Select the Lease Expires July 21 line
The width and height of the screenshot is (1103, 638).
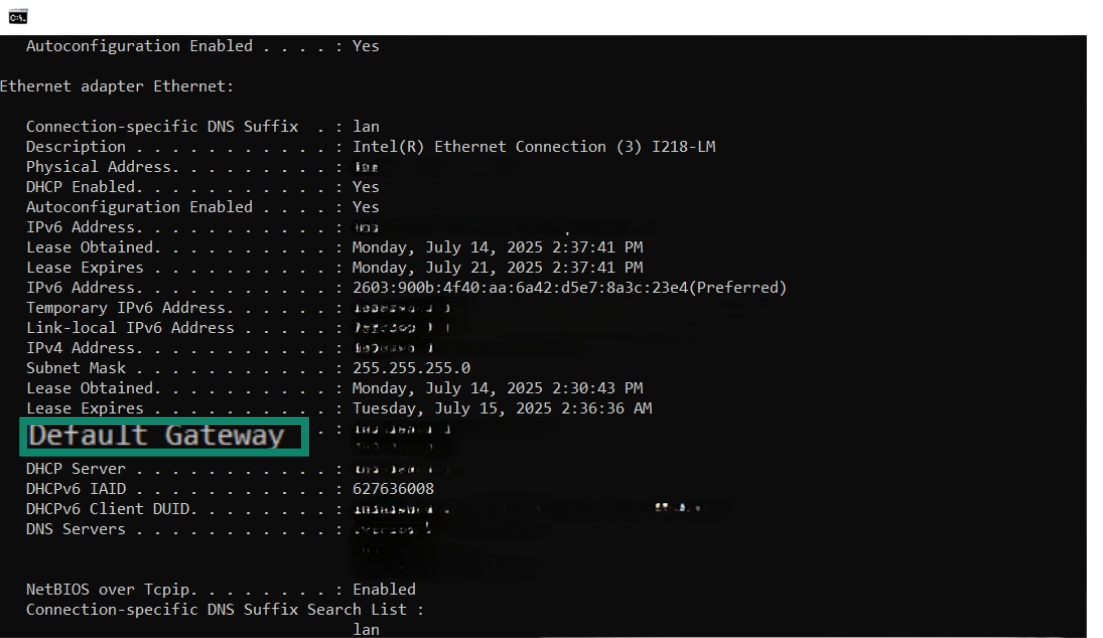[497, 267]
